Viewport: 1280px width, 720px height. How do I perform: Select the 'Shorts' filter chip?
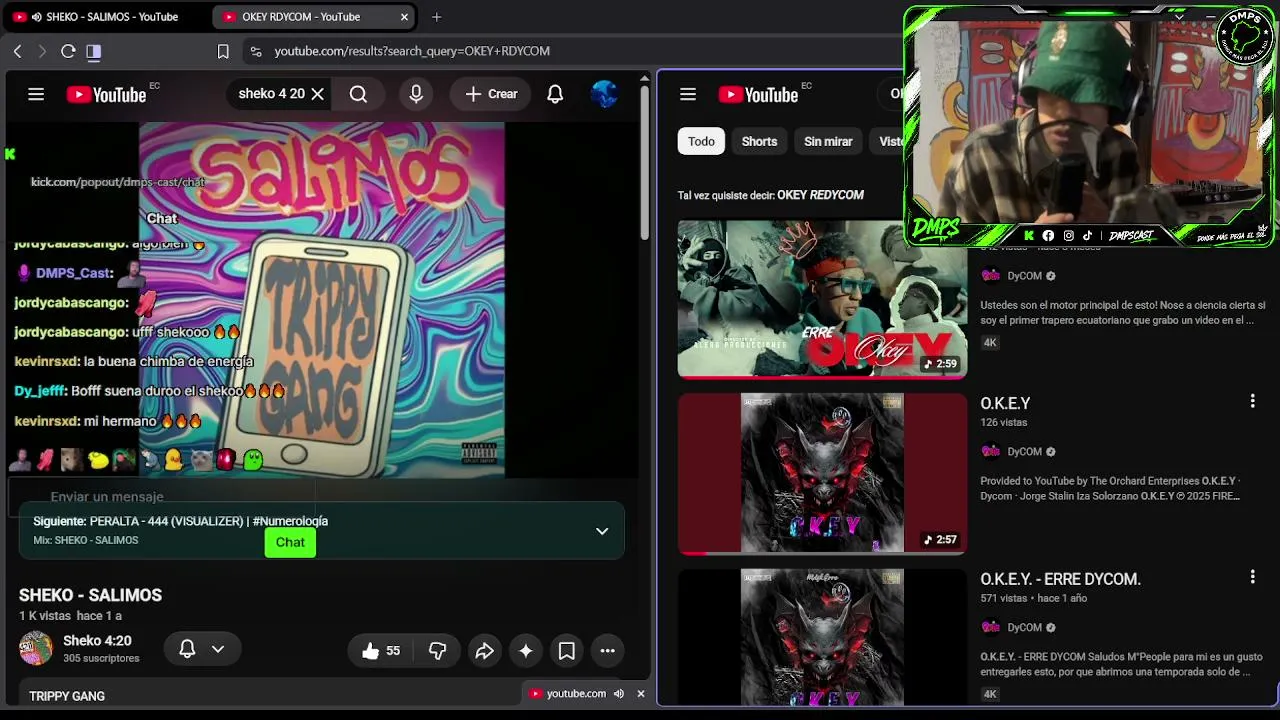tap(759, 141)
